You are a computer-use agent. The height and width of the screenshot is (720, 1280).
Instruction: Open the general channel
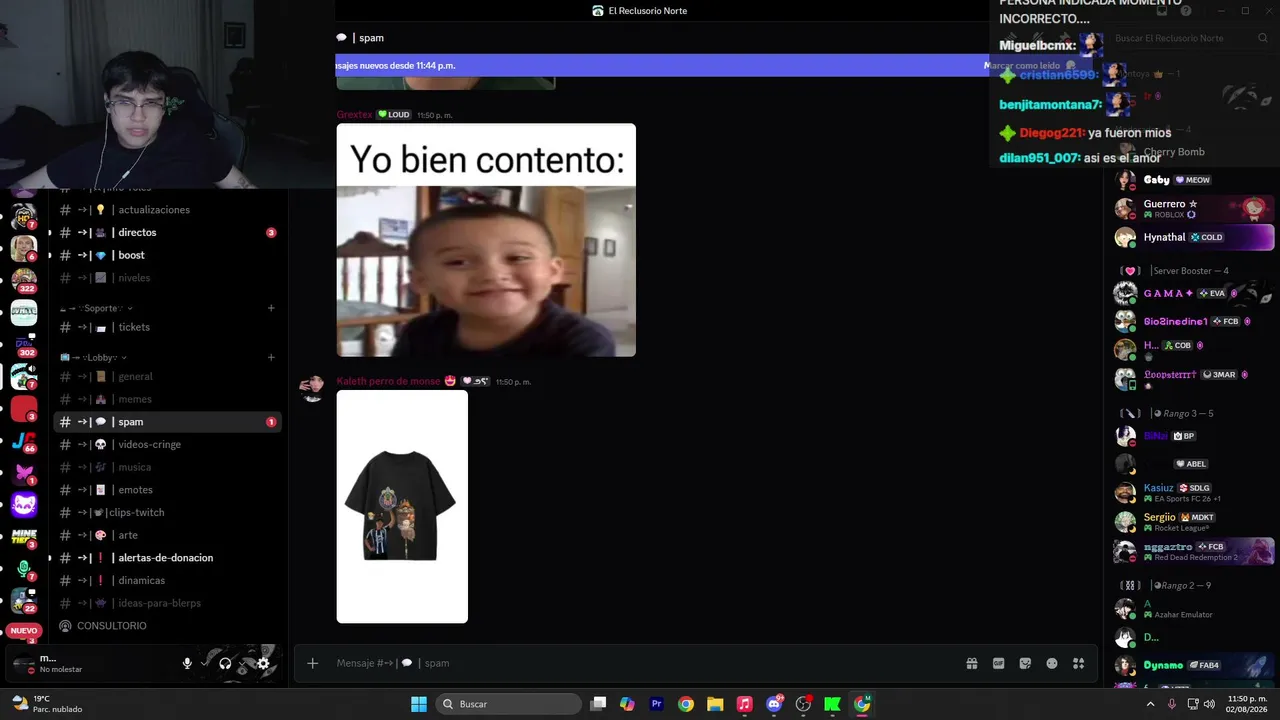[x=167, y=377]
